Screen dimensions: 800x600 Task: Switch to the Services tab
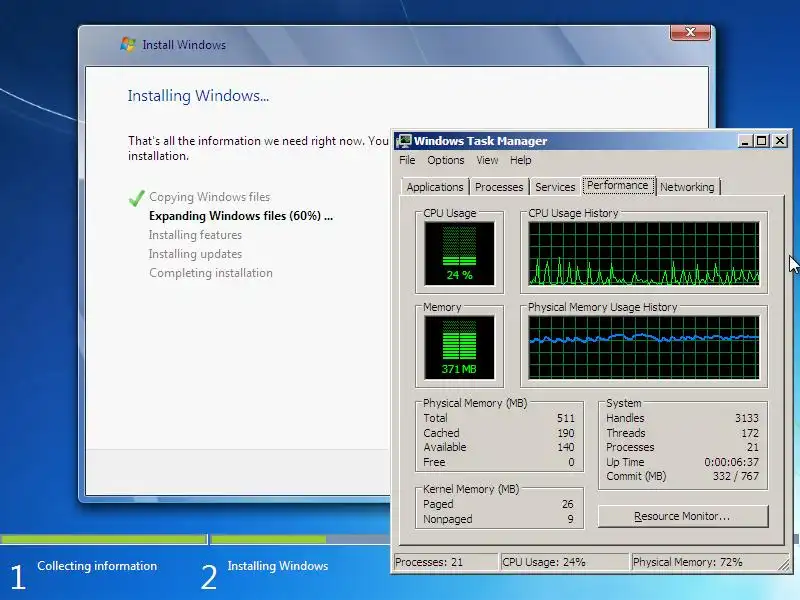tap(555, 187)
